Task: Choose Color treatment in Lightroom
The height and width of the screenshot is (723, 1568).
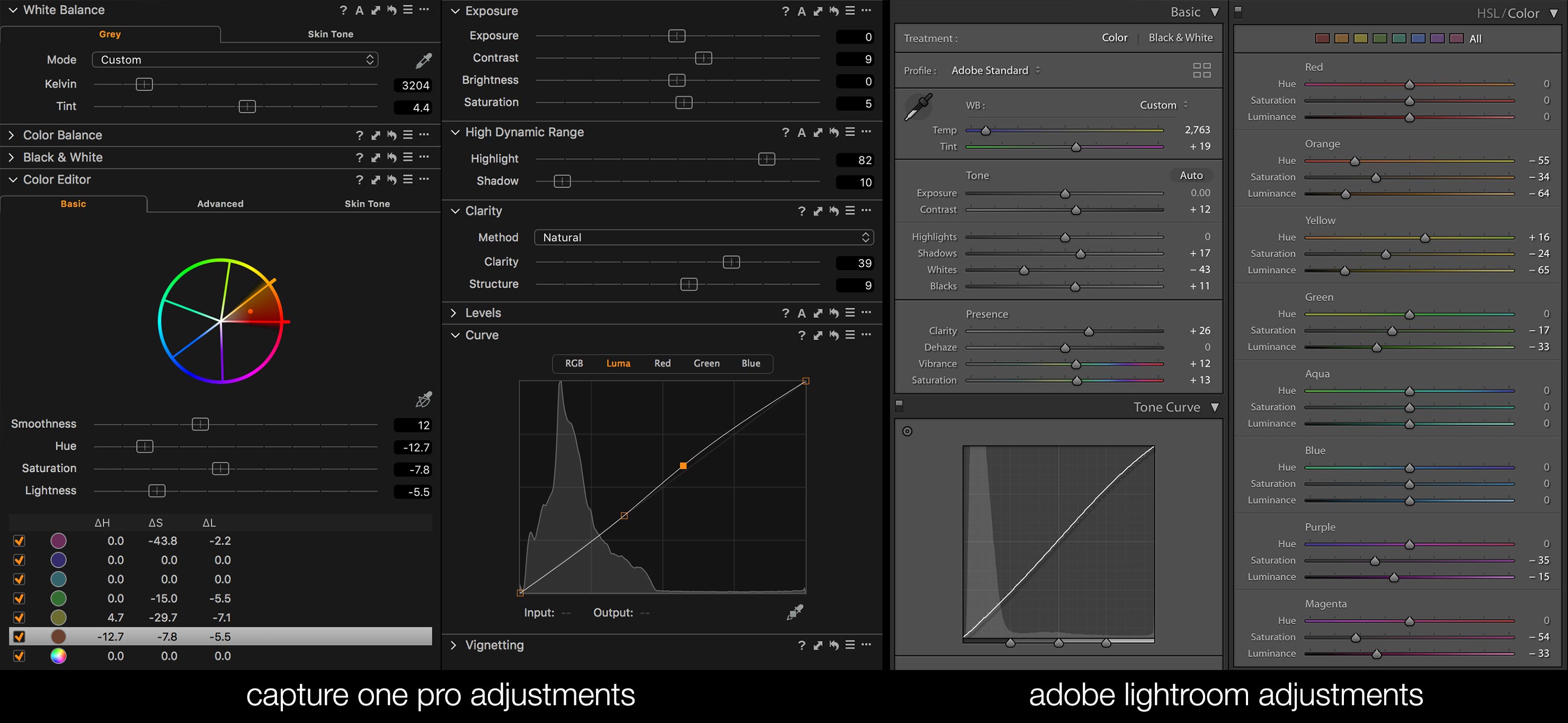Action: click(x=1115, y=38)
